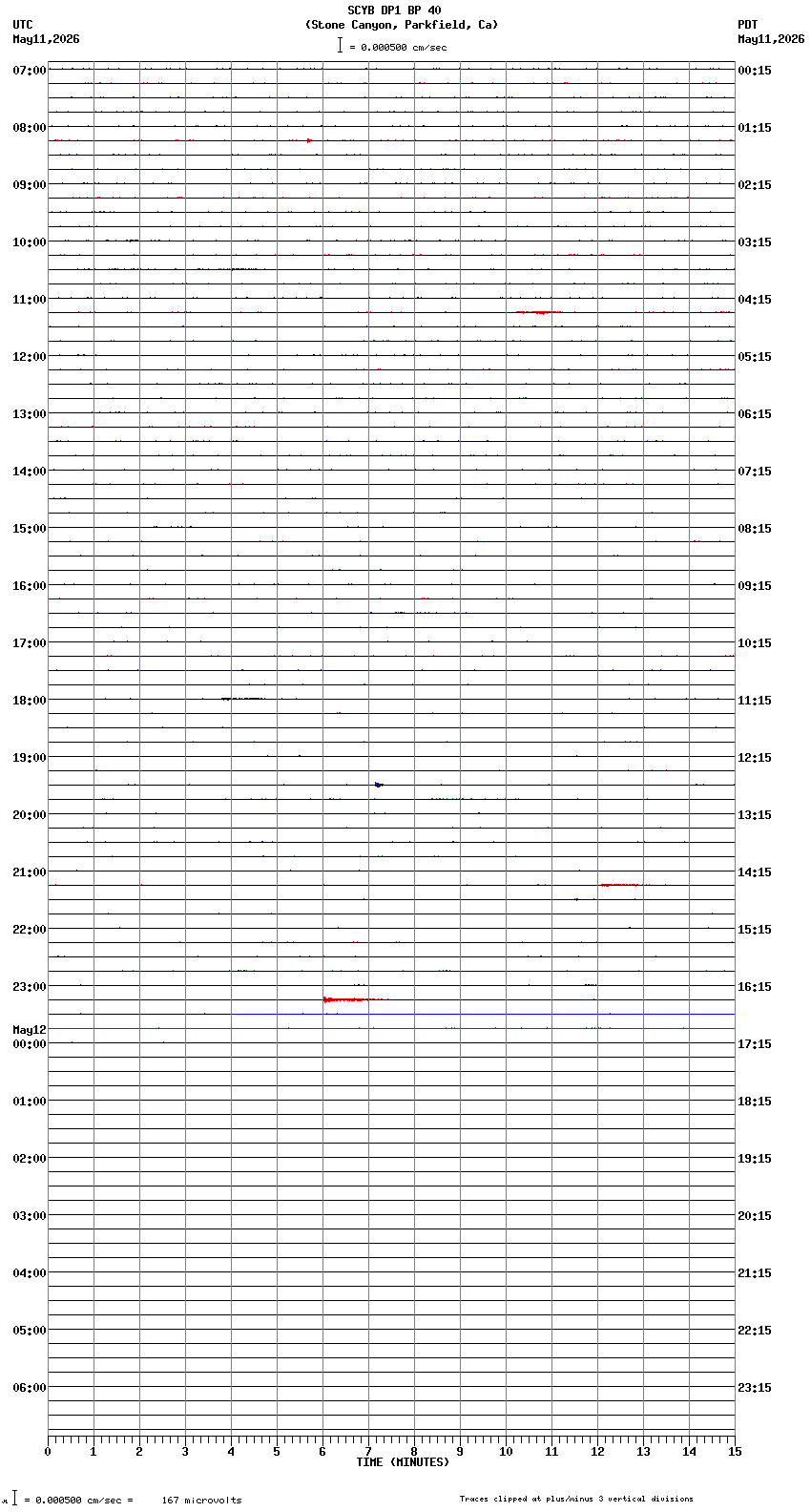Click the '5' minute tick label
This screenshot has width=811, height=1512.
[x=277, y=1452]
